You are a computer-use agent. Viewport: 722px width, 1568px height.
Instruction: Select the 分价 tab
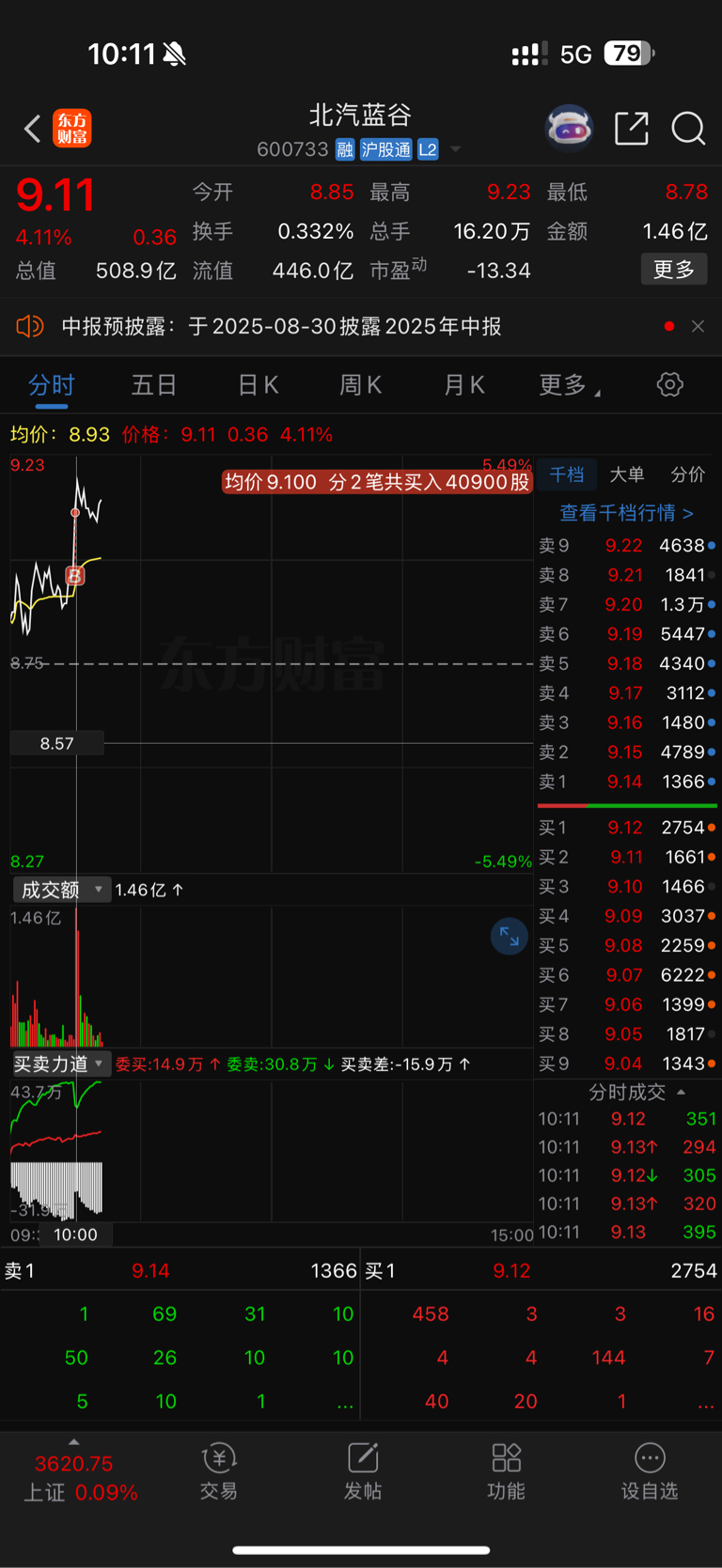coord(687,474)
